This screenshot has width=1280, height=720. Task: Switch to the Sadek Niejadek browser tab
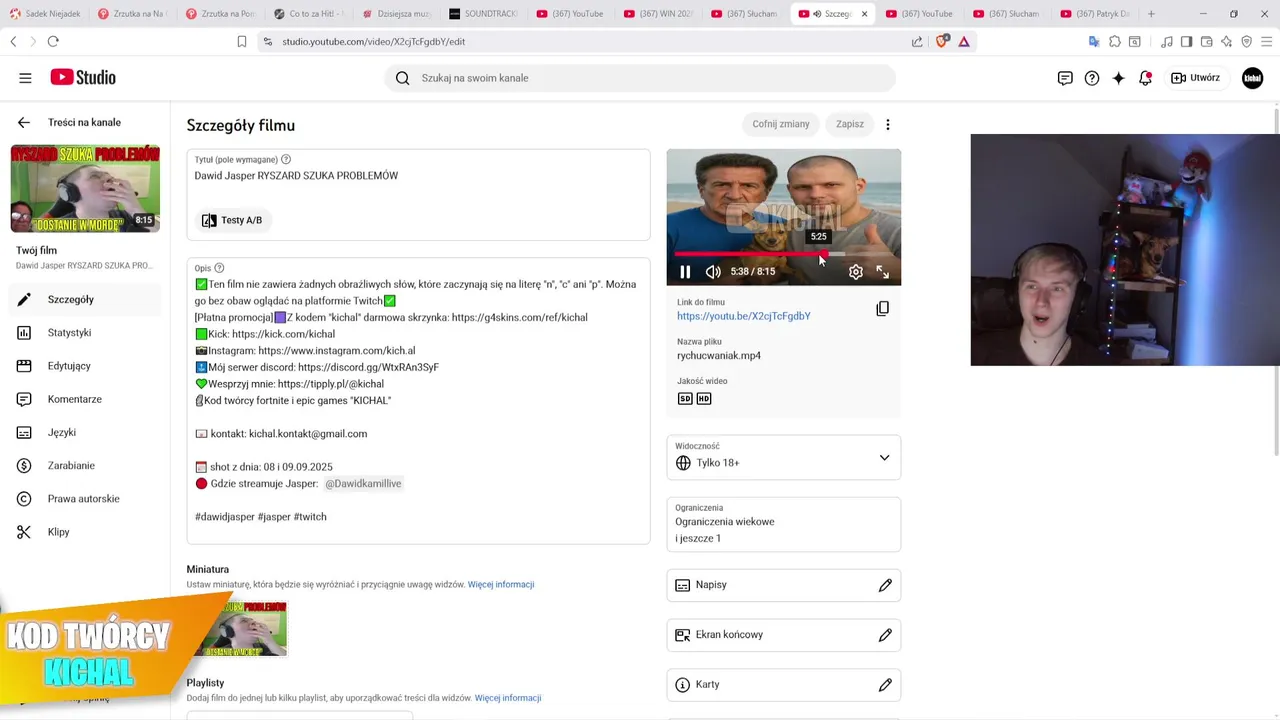[45, 14]
